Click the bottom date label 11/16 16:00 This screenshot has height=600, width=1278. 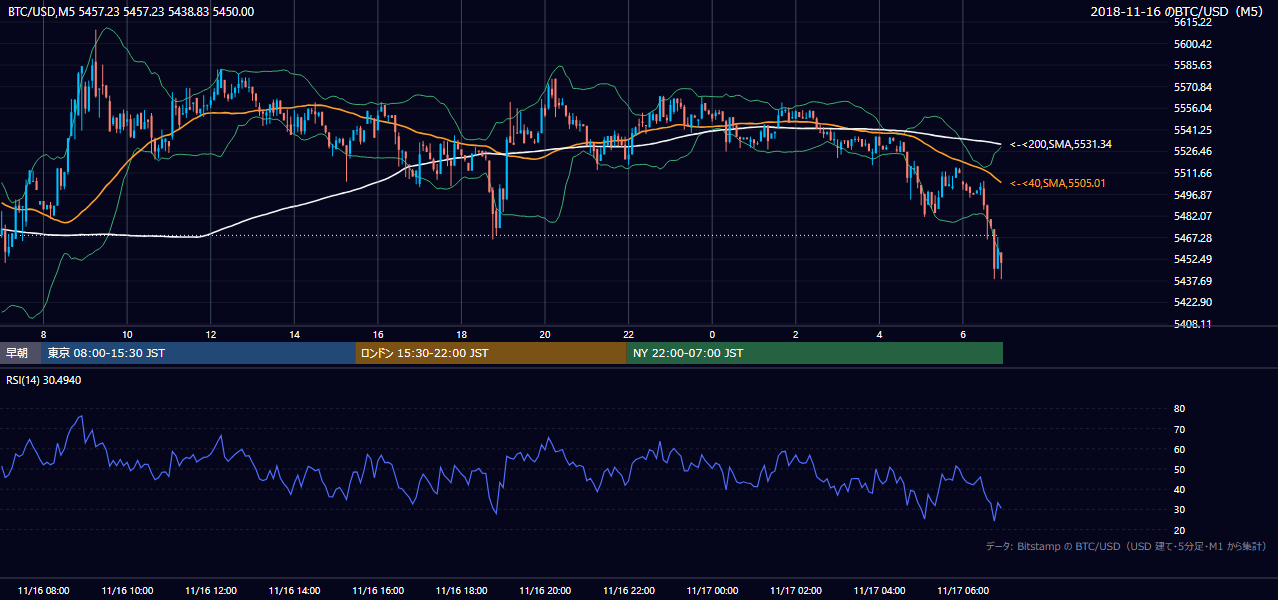pyautogui.click(x=378, y=591)
